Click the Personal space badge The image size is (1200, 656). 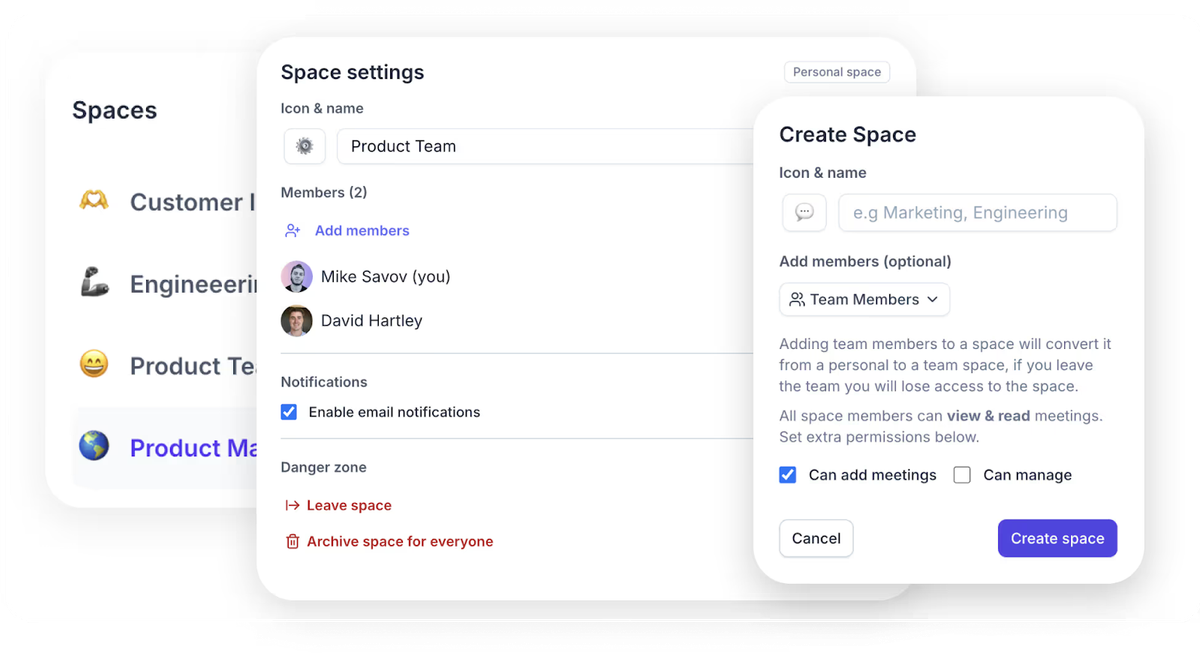[x=837, y=72]
